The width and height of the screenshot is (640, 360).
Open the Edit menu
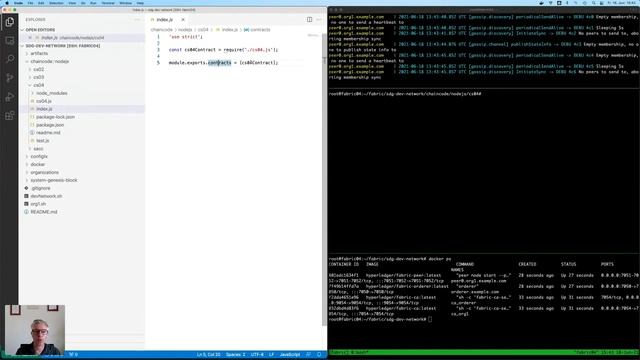click(41, 3)
